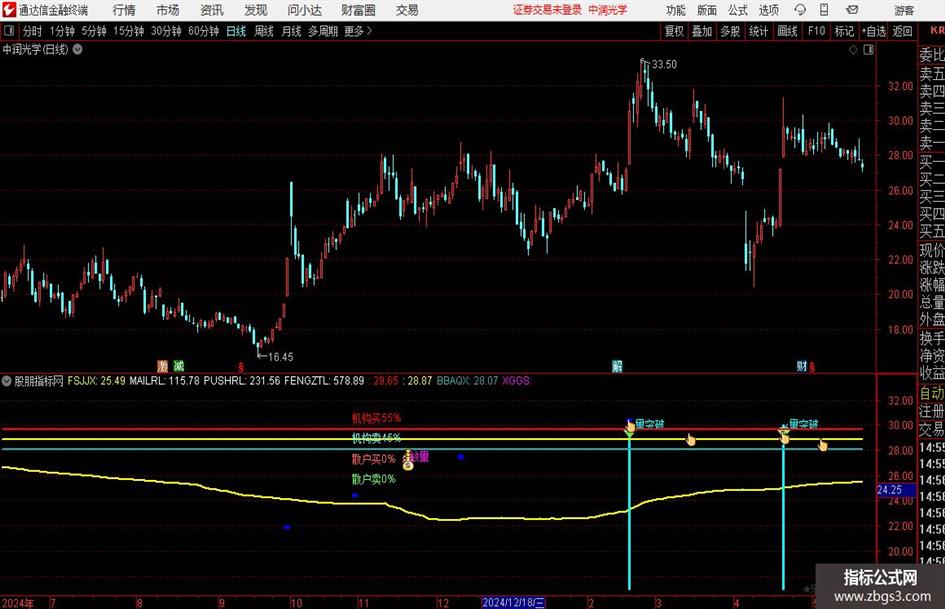Click the 机构买55% label

tap(377, 418)
